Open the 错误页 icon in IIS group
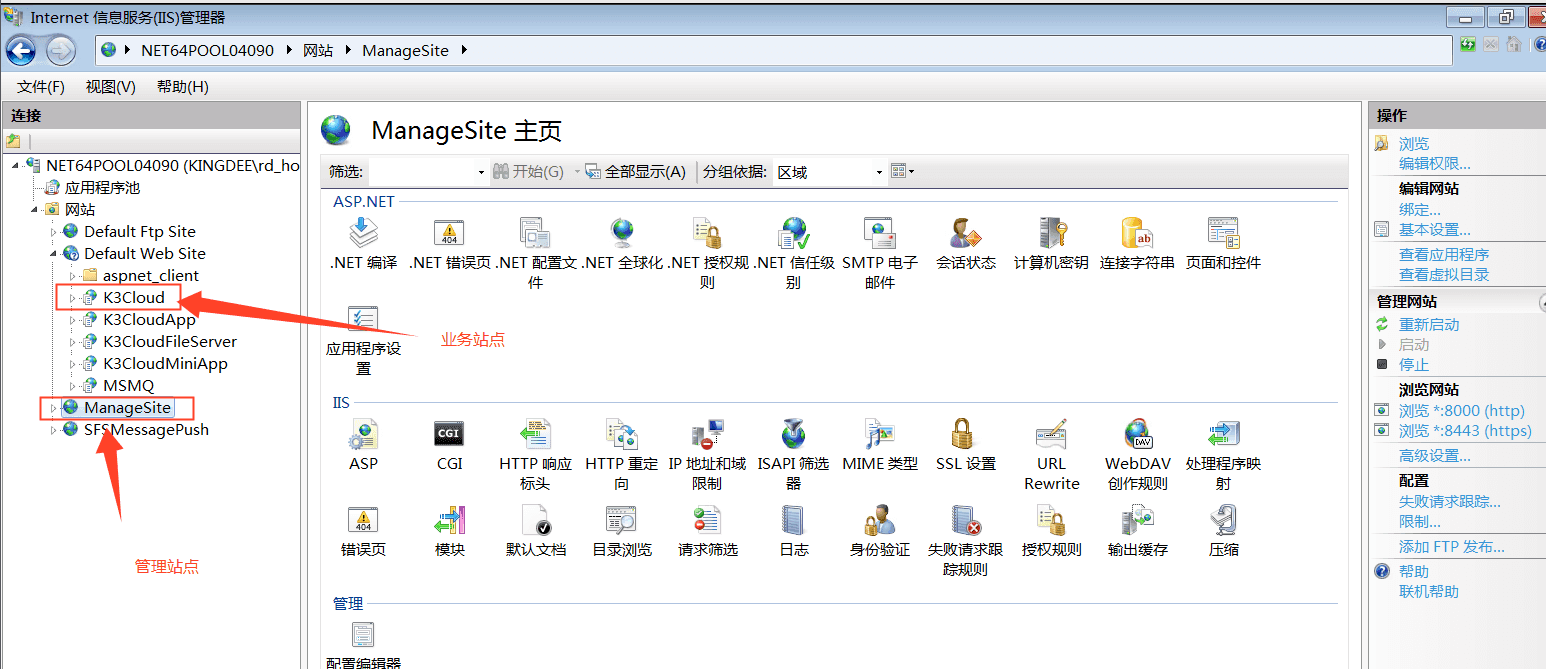Image resolution: width=1546 pixels, height=669 pixels. pos(363,520)
